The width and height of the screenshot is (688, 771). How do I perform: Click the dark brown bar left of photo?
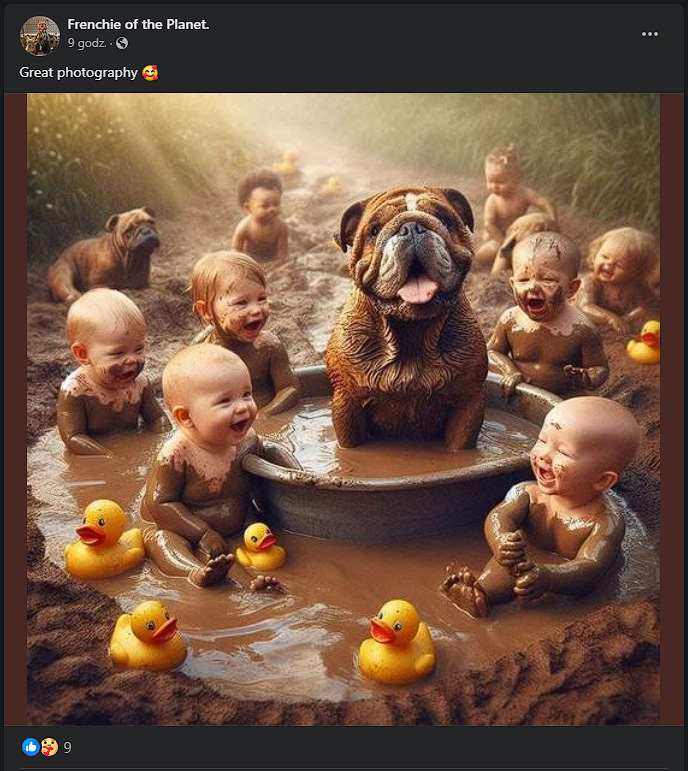click(x=16, y=409)
